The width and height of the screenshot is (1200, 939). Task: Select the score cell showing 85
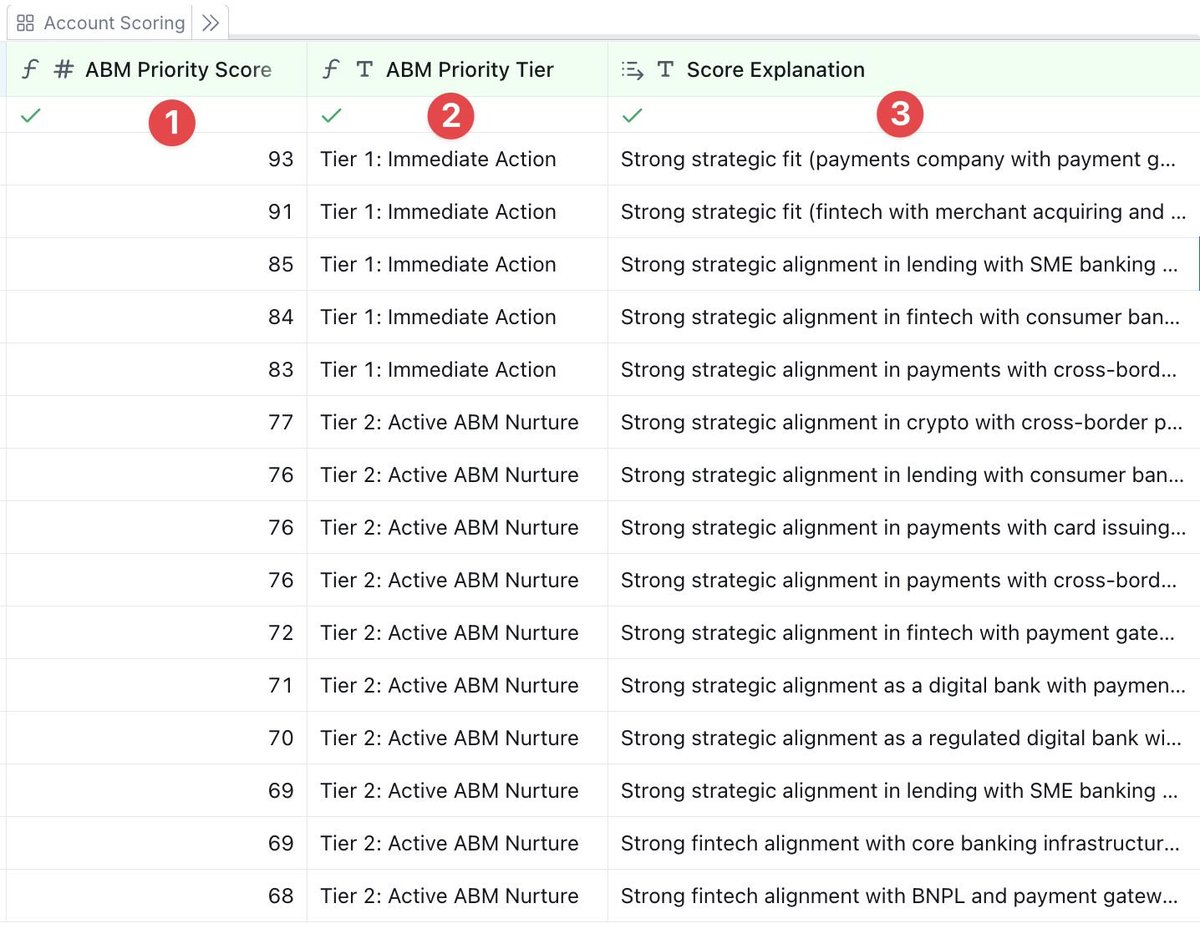(x=156, y=264)
